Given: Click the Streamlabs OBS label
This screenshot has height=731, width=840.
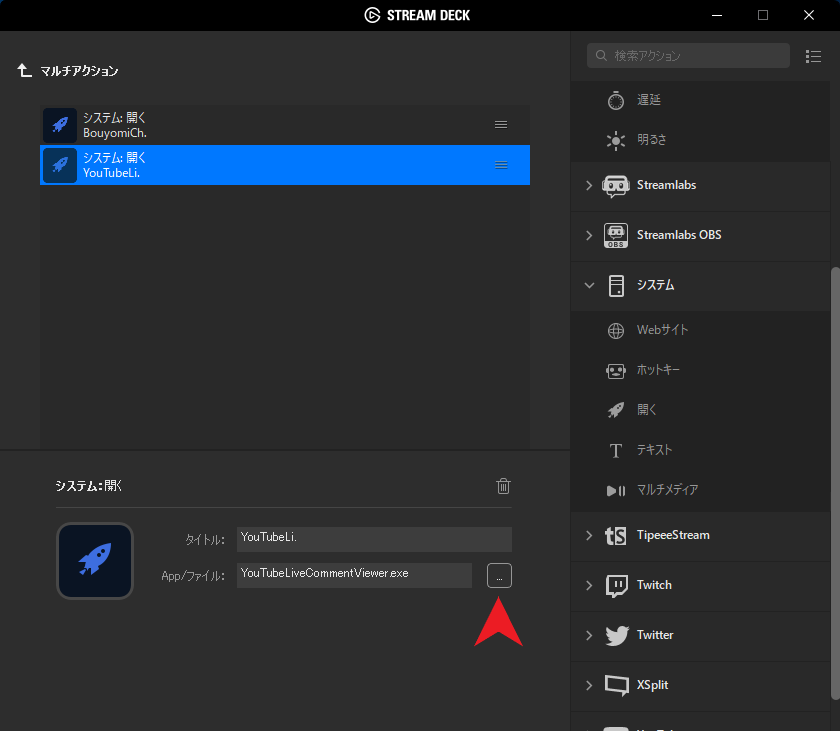Looking at the screenshot, I should pyautogui.click(x=679, y=235).
